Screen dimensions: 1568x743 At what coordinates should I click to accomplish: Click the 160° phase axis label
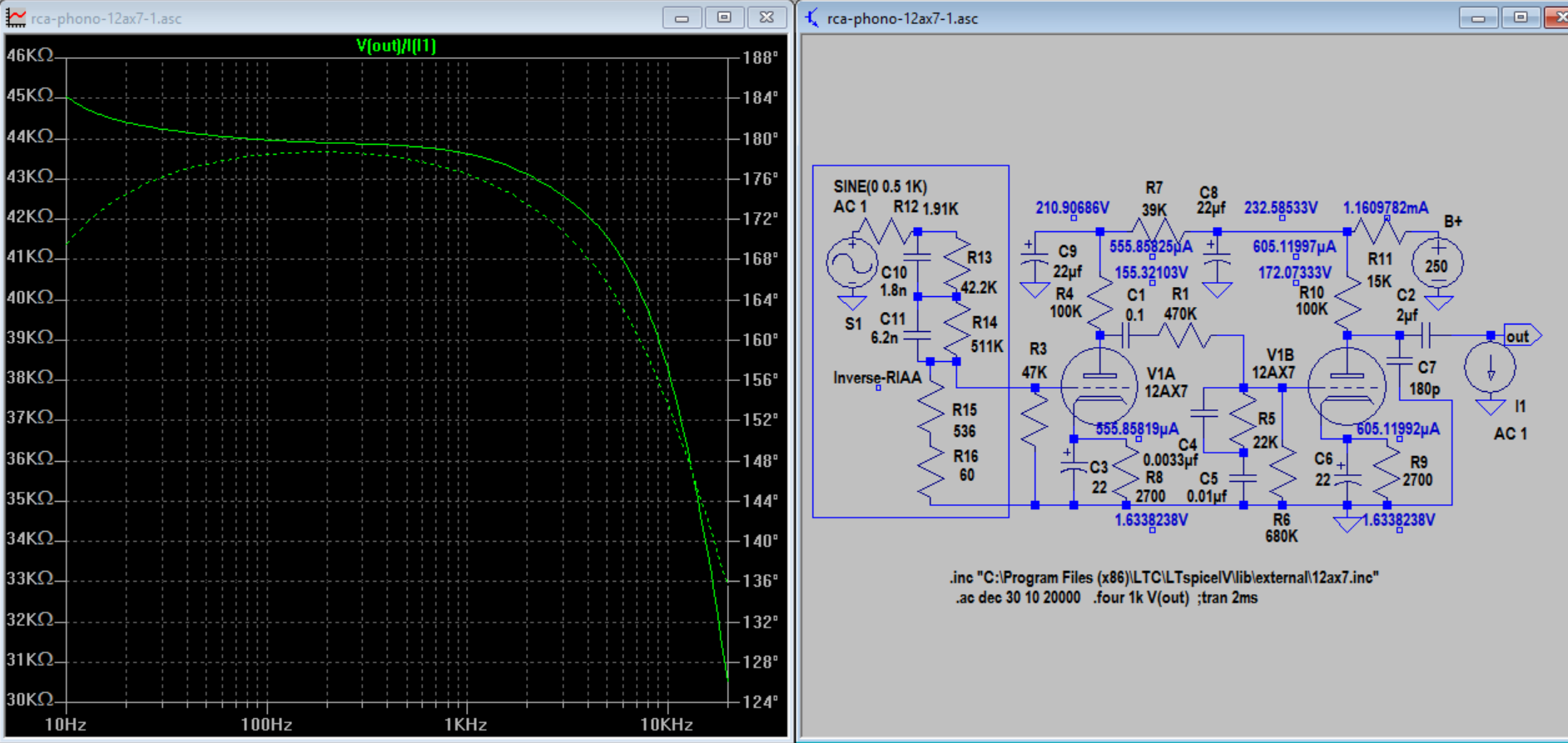point(760,339)
